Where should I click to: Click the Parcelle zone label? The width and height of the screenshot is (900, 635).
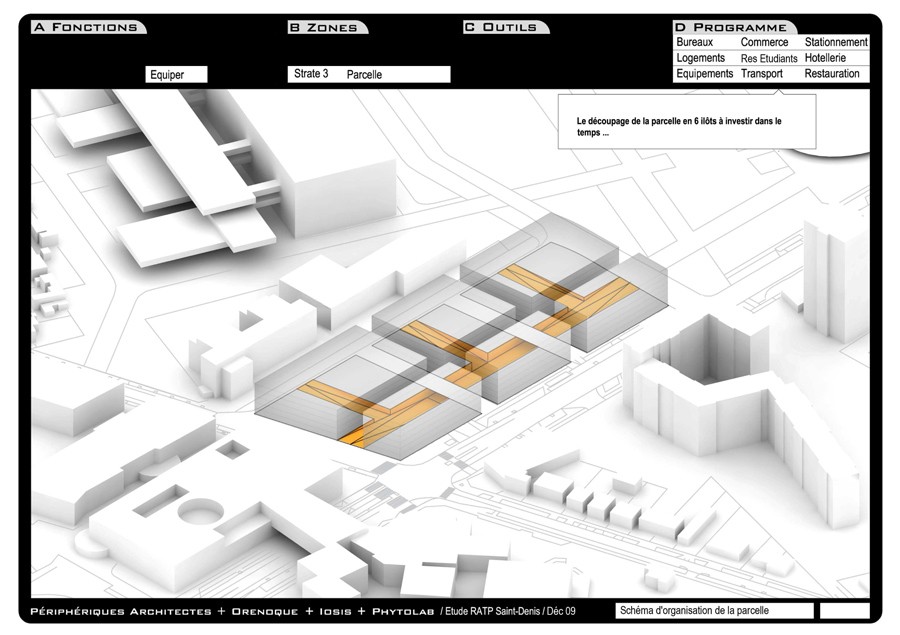point(364,75)
